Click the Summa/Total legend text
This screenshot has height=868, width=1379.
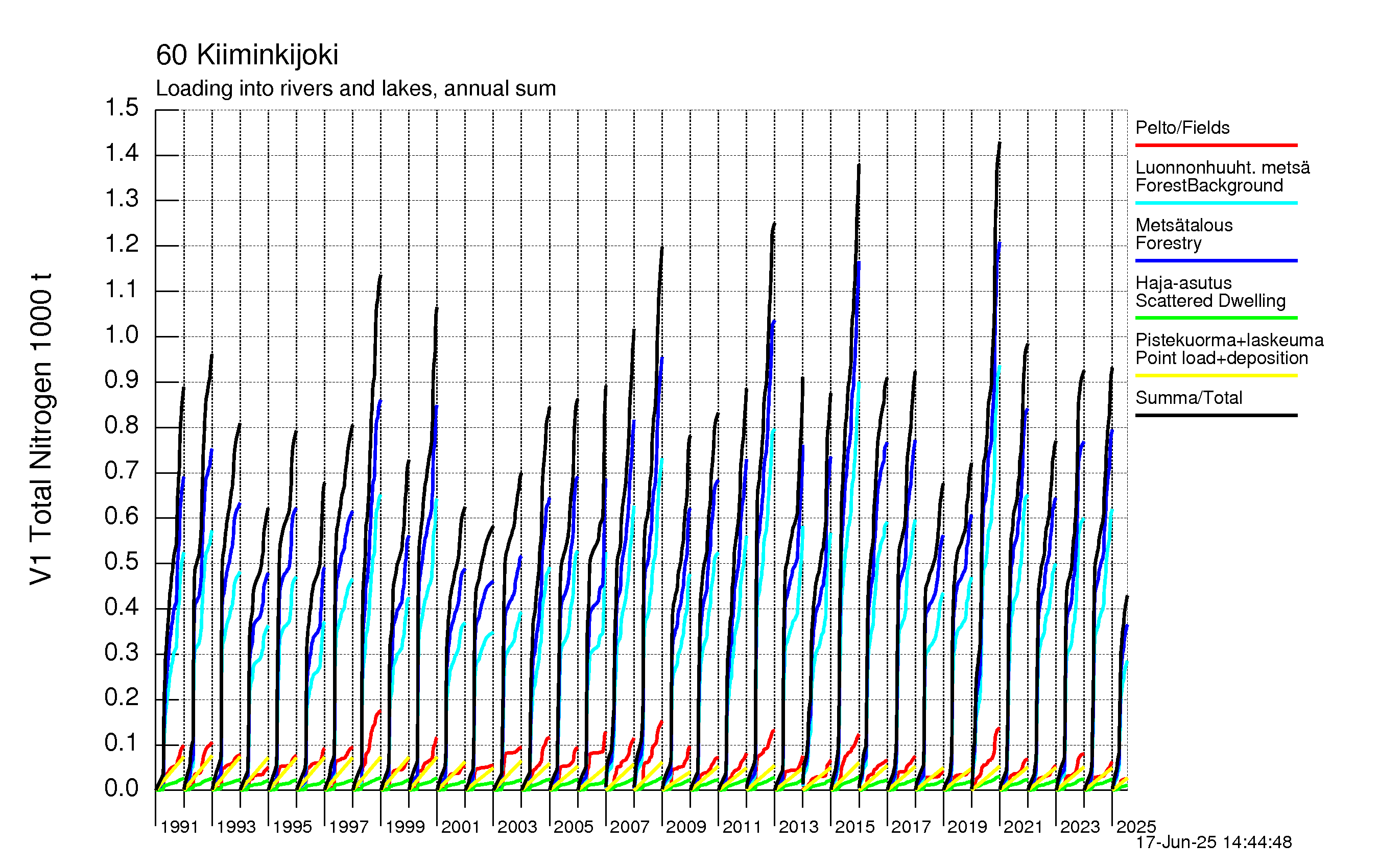click(x=1188, y=398)
